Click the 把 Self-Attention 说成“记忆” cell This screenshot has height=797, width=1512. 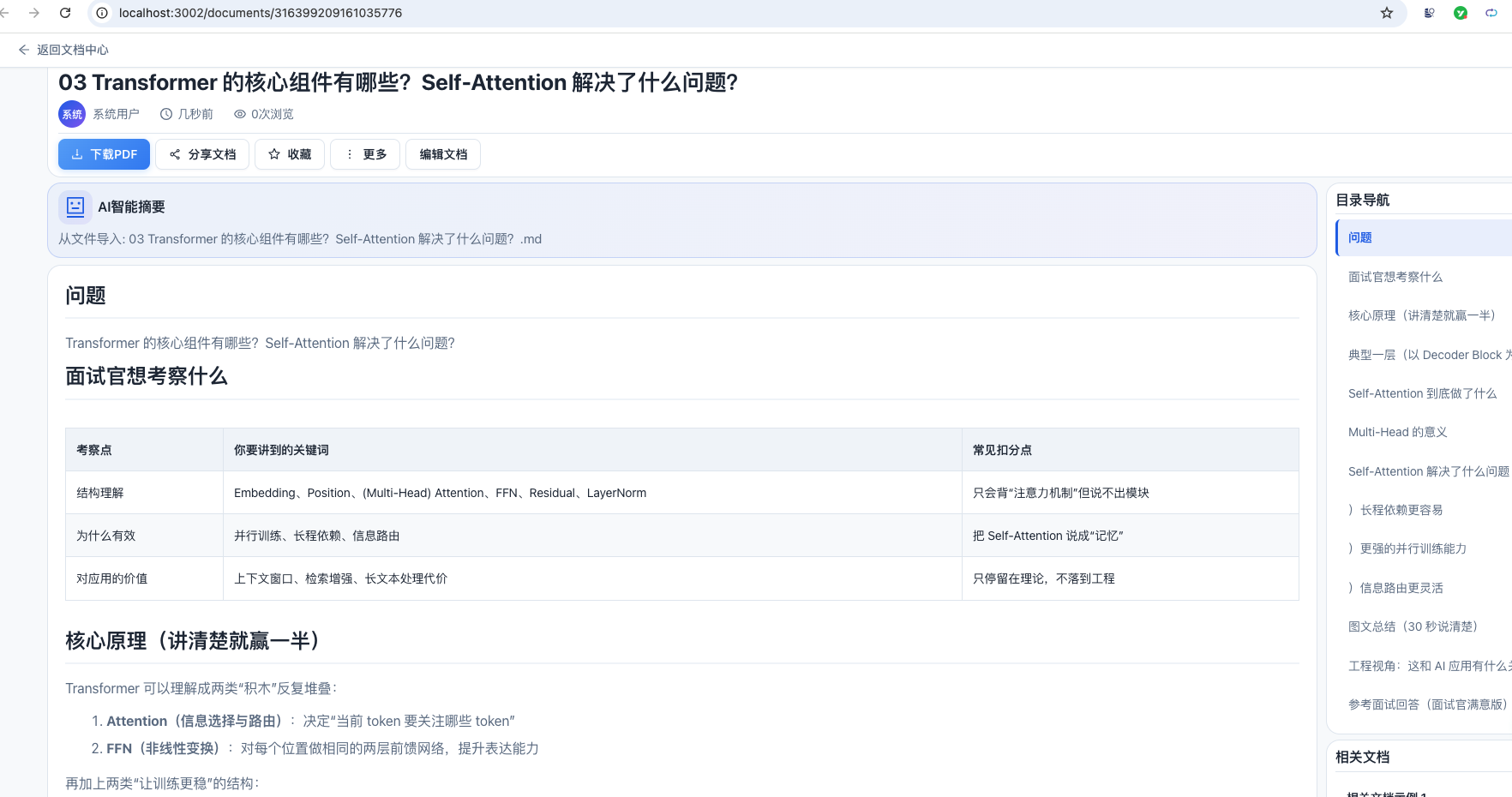(x=1131, y=536)
